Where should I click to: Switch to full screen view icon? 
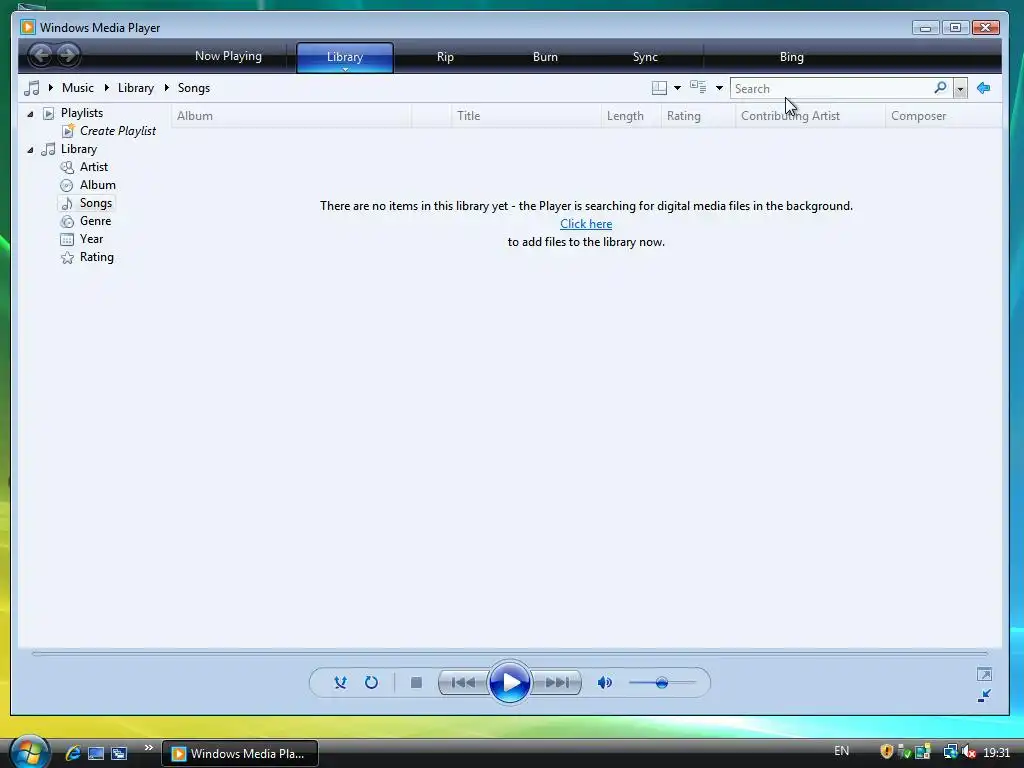point(984,674)
